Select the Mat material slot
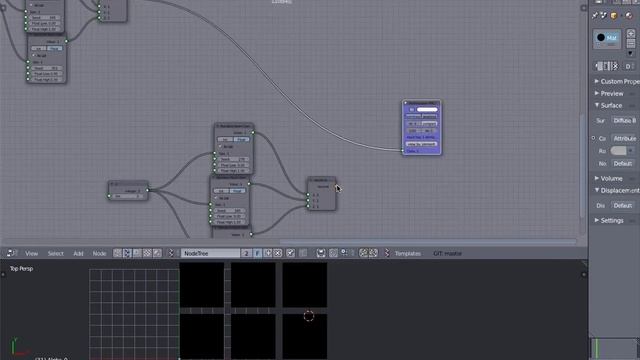 tap(607, 38)
